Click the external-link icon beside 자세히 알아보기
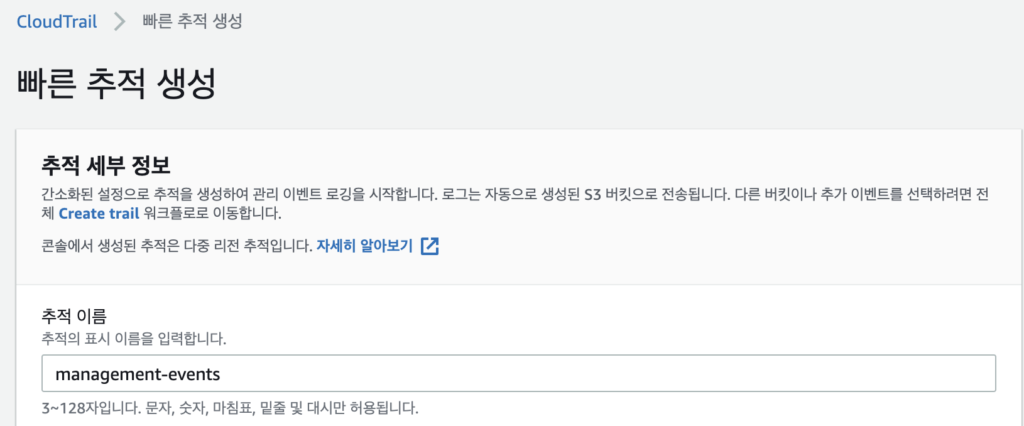 click(x=430, y=246)
